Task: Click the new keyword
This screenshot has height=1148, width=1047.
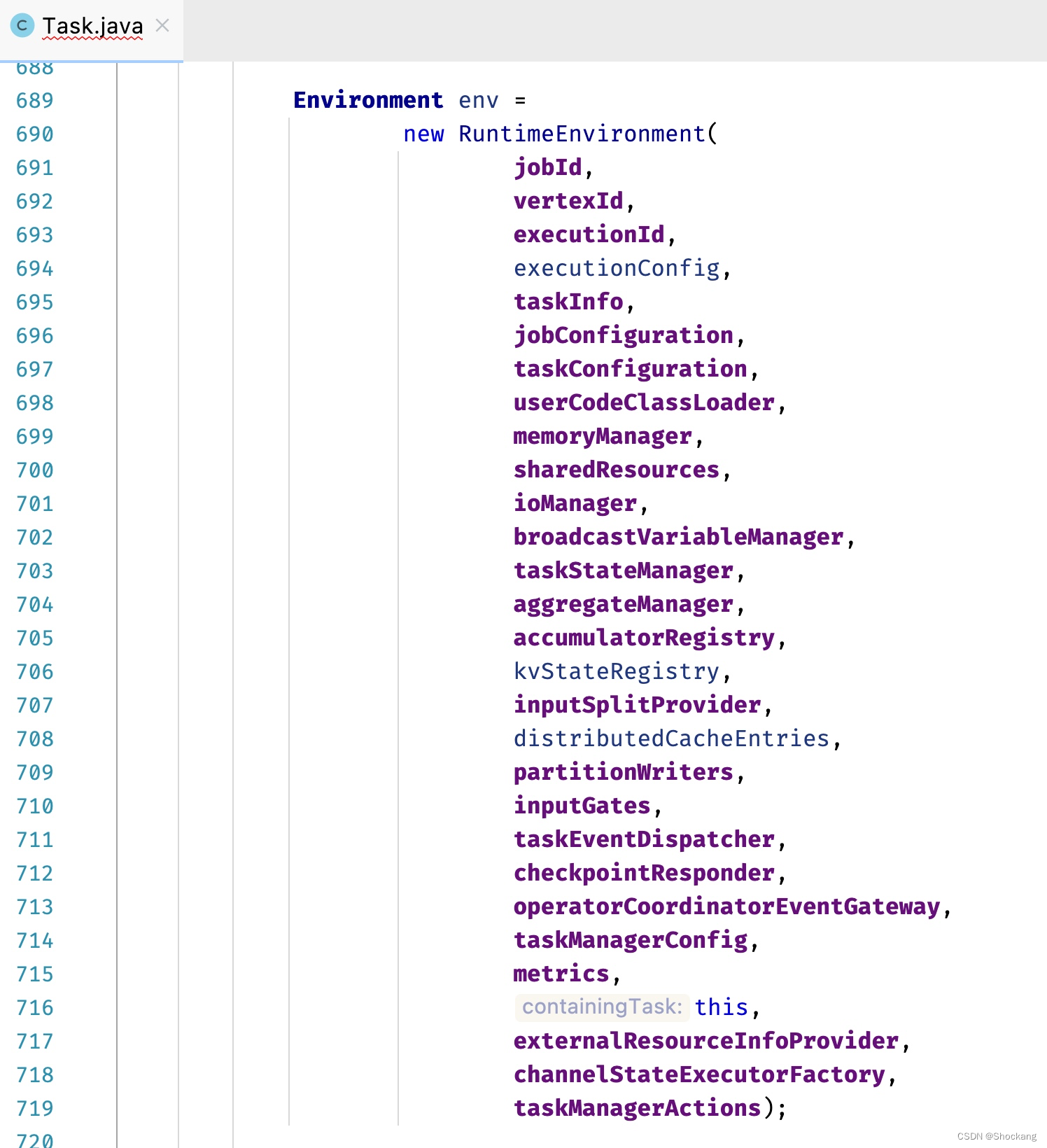Action: tap(423, 134)
